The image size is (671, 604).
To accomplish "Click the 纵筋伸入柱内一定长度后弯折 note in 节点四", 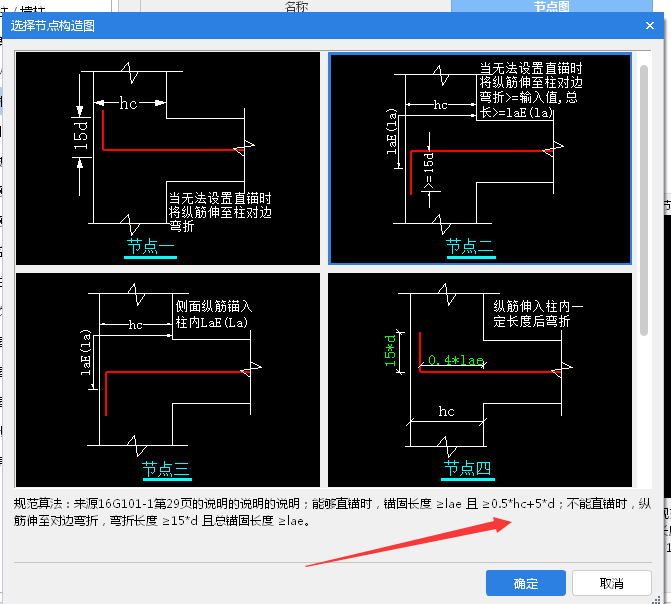I will tap(538, 314).
